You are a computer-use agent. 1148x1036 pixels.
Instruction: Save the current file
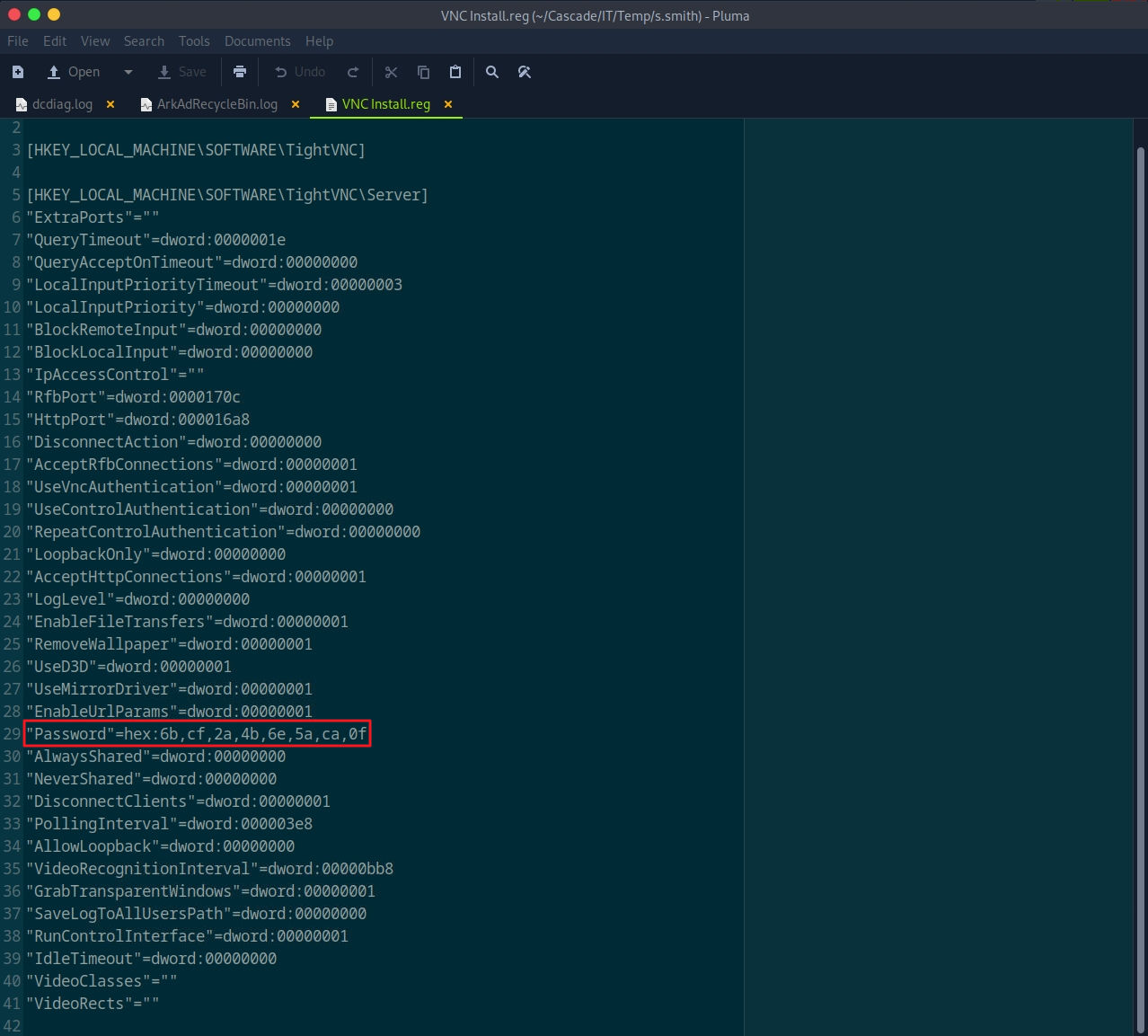point(182,72)
